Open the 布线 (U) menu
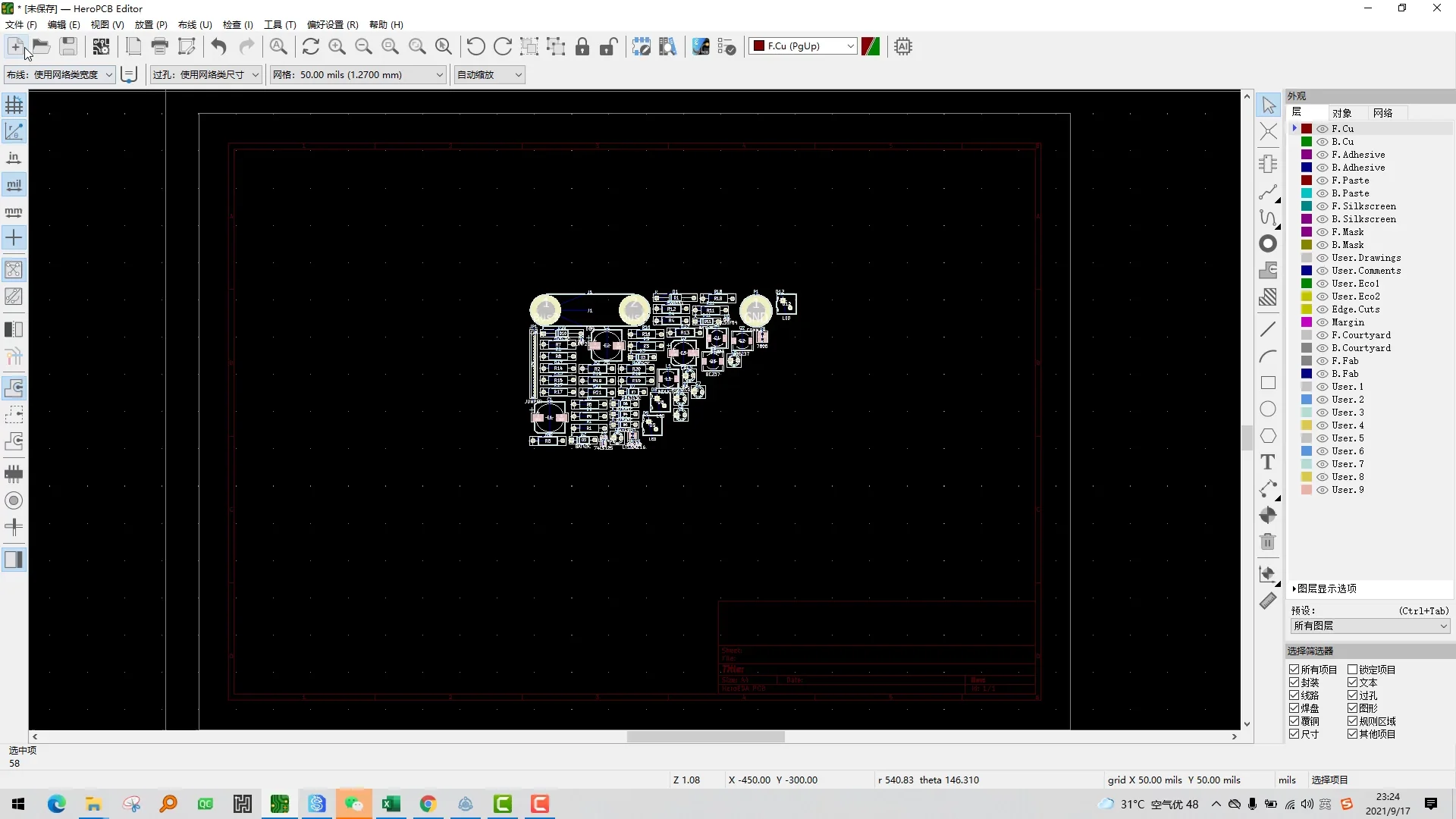Screen dimensions: 1456x819 [x=194, y=24]
